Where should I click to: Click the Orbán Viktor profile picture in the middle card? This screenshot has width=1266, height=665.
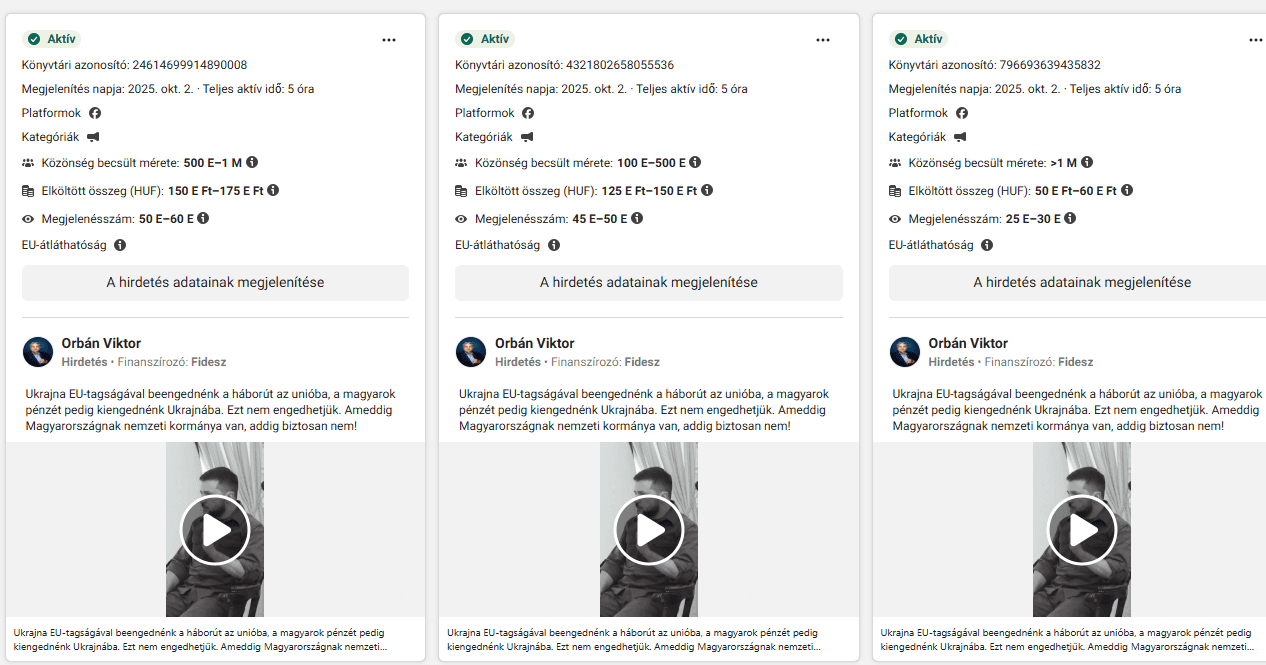(471, 352)
